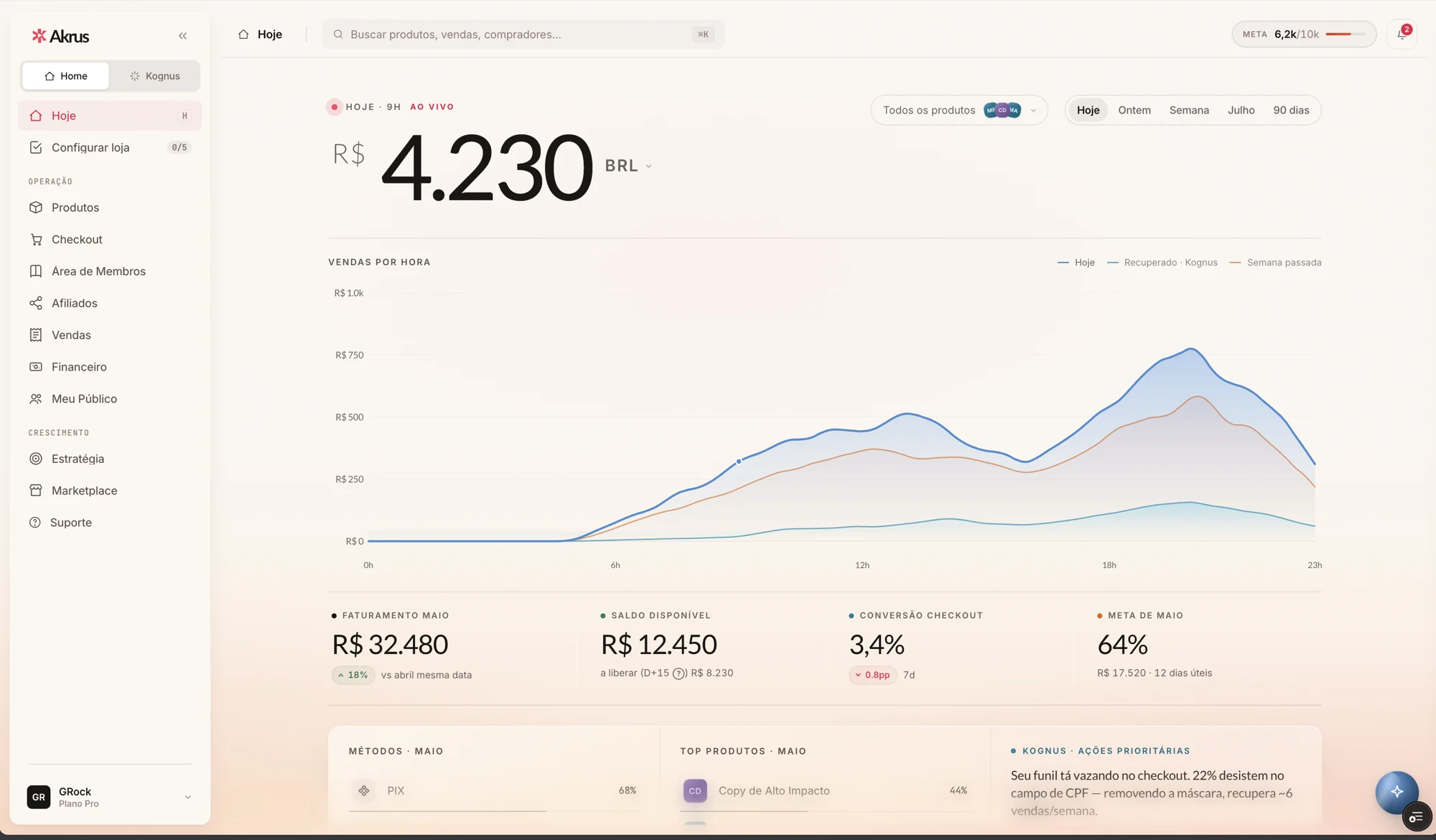This screenshot has height=840, width=1436.
Task: Click the Copy de Alto Impacto share bar
Action: point(826,811)
